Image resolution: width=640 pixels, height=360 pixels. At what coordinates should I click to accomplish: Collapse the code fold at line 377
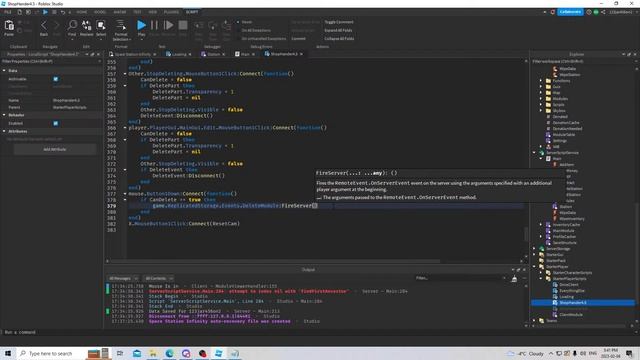pyautogui.click(x=125, y=194)
